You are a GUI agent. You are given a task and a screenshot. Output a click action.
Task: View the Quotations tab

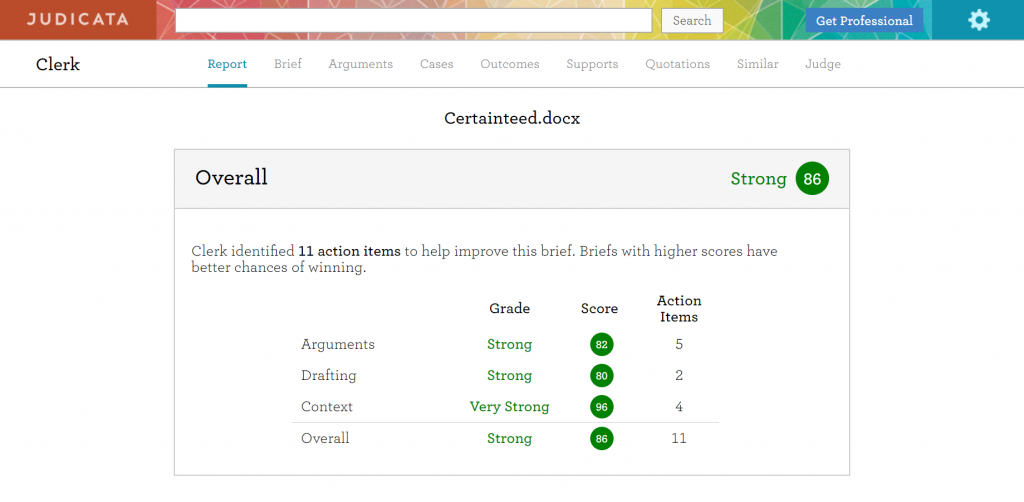[677, 64]
